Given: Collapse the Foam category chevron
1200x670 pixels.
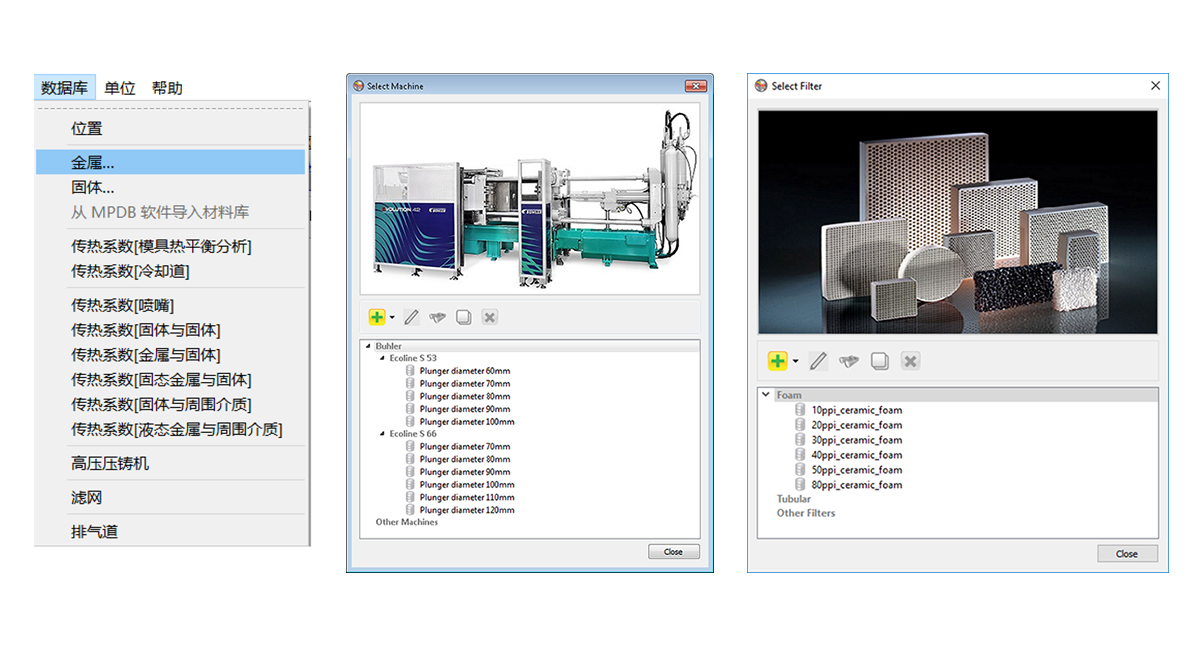Looking at the screenshot, I should coord(766,395).
